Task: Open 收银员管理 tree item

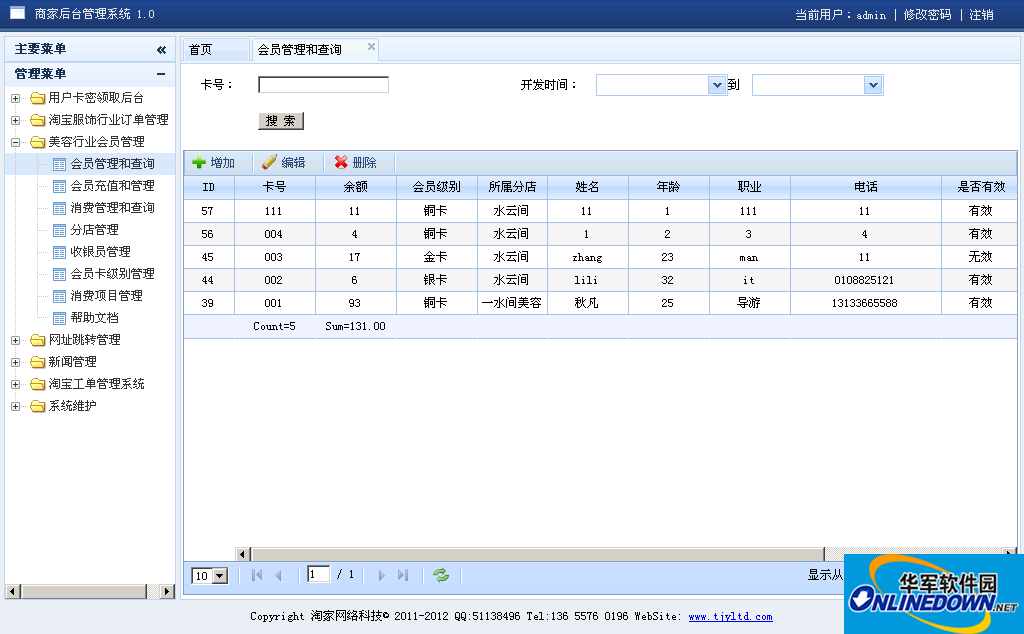Action: click(101, 252)
